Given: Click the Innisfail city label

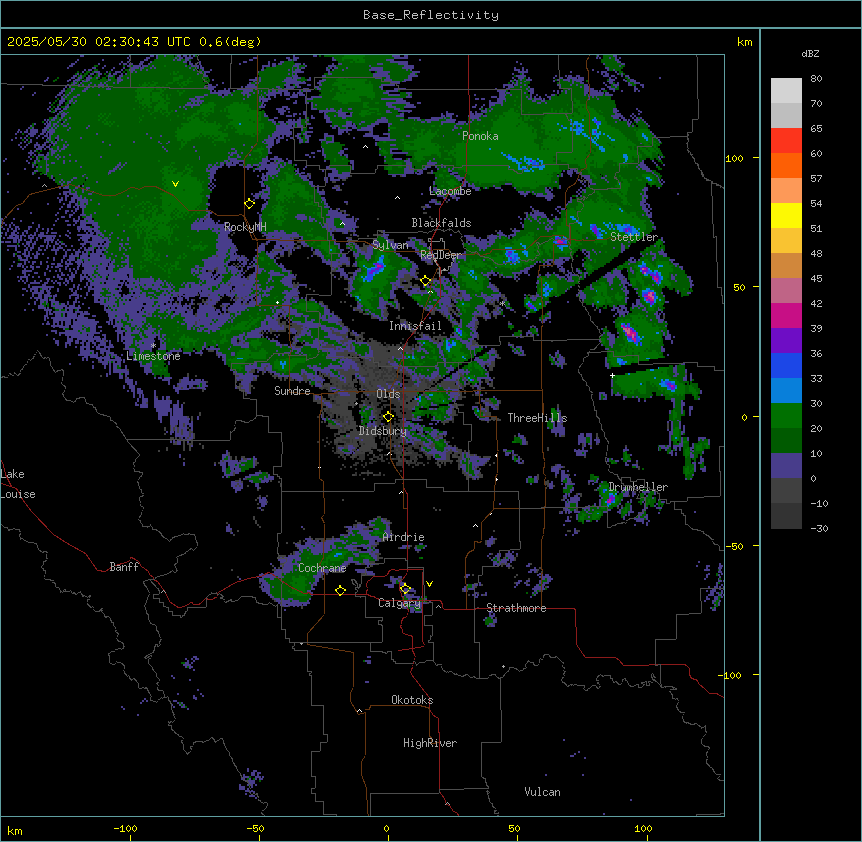Looking at the screenshot, I should click(x=415, y=326).
